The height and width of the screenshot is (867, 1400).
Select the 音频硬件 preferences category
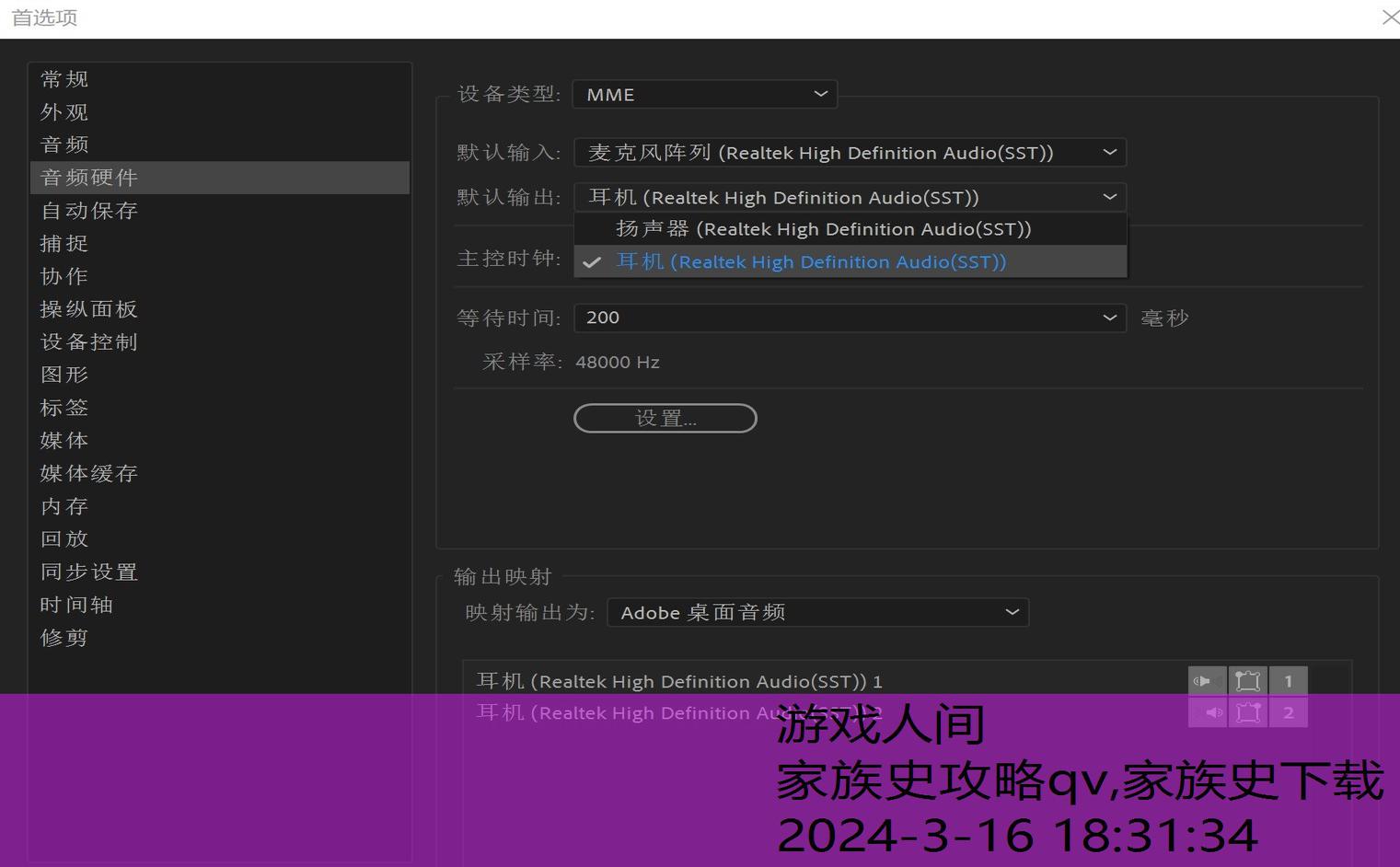220,178
